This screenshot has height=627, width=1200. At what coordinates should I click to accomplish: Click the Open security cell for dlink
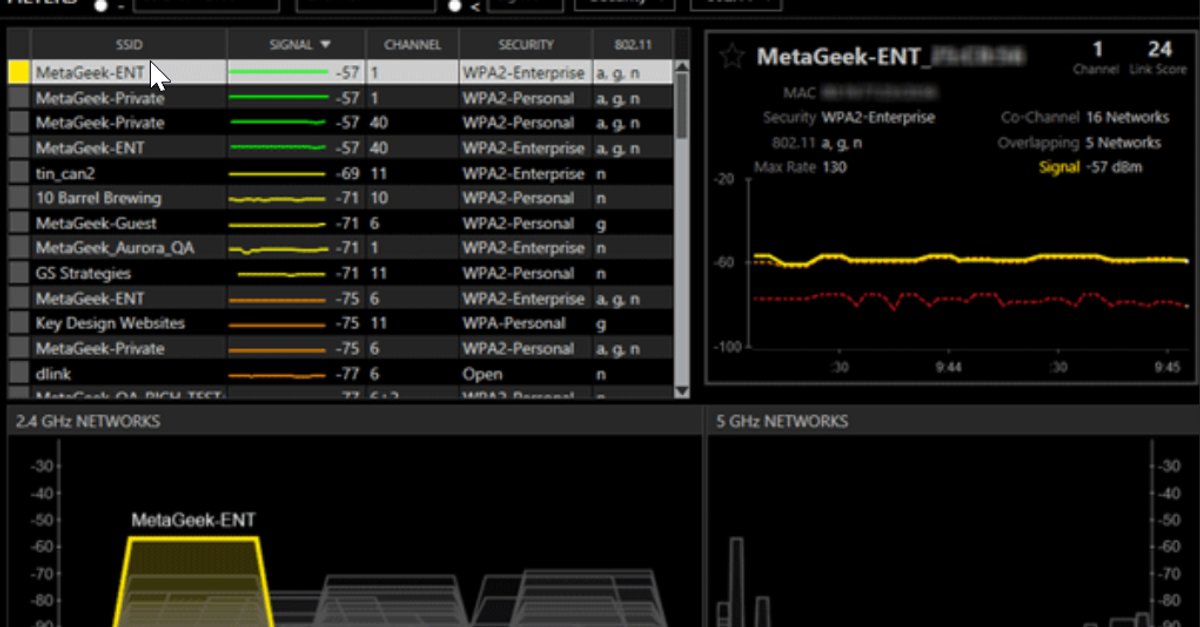pyautogui.click(x=482, y=374)
